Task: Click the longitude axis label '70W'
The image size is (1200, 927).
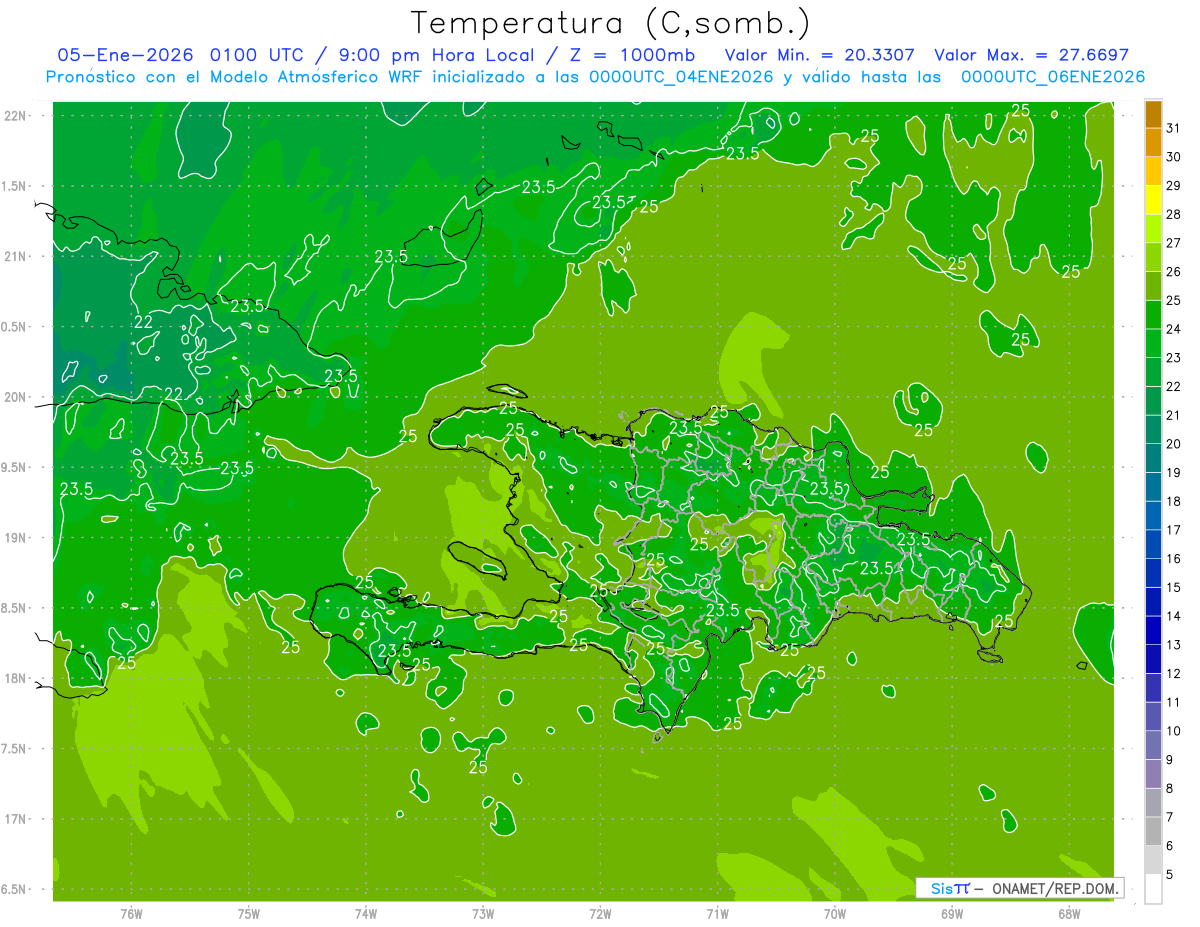Action: point(835,913)
